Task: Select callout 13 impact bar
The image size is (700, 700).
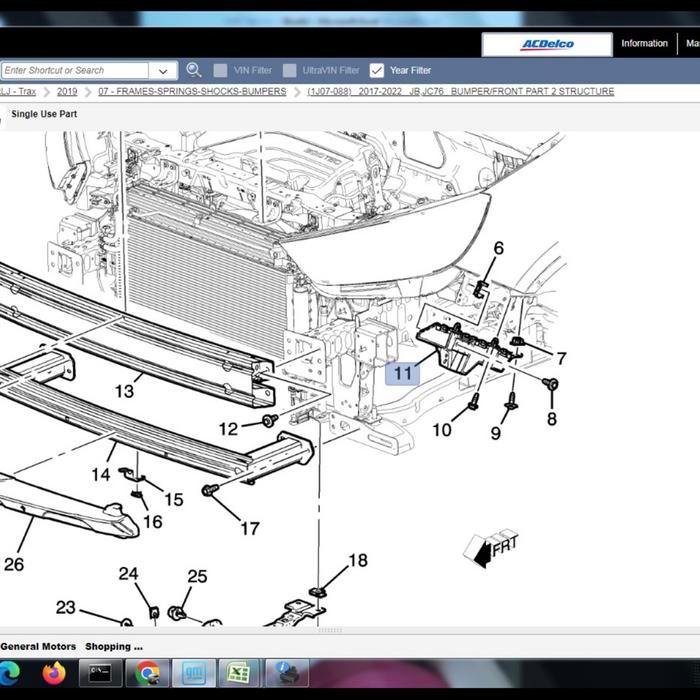Action: point(124,392)
